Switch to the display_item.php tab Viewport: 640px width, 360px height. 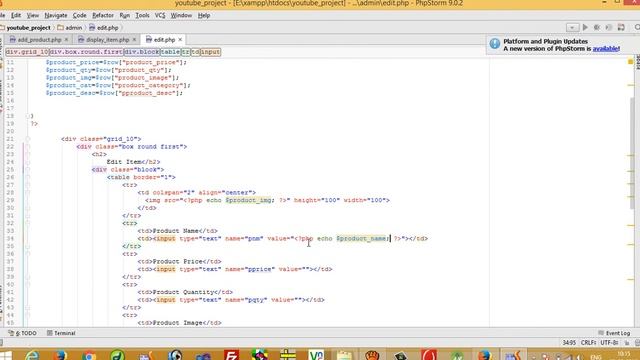tap(107, 40)
